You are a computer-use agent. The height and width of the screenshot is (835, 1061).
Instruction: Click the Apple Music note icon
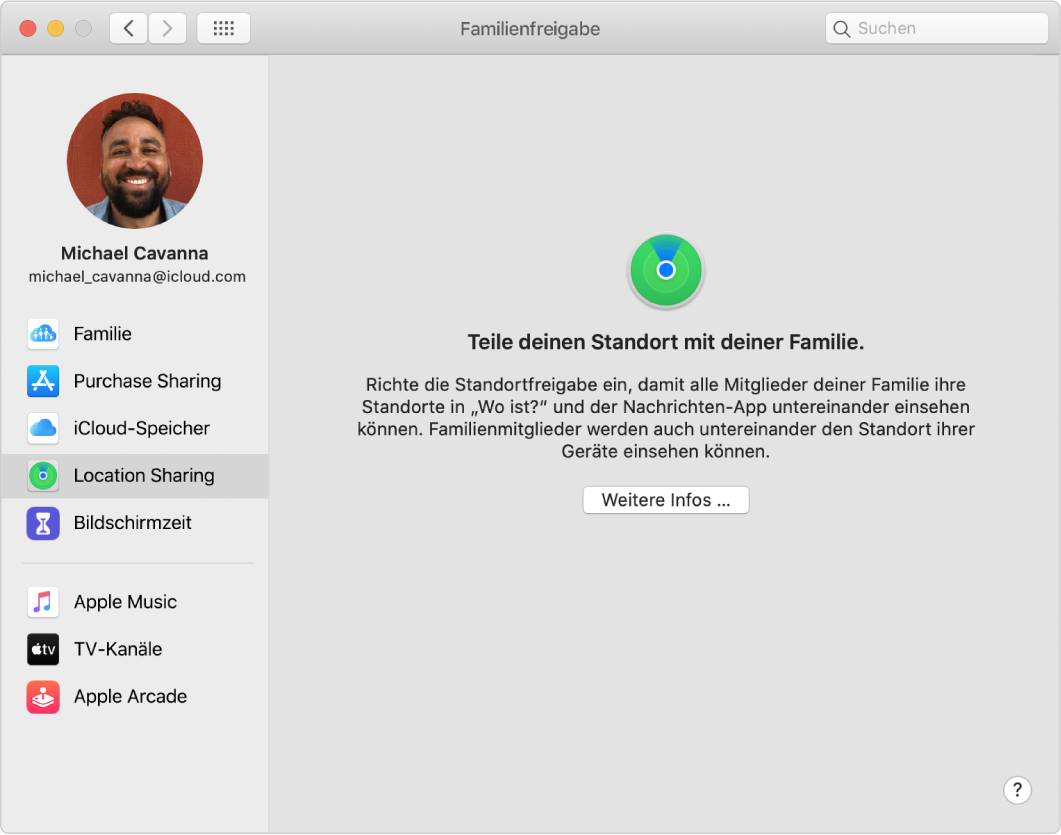[43, 602]
